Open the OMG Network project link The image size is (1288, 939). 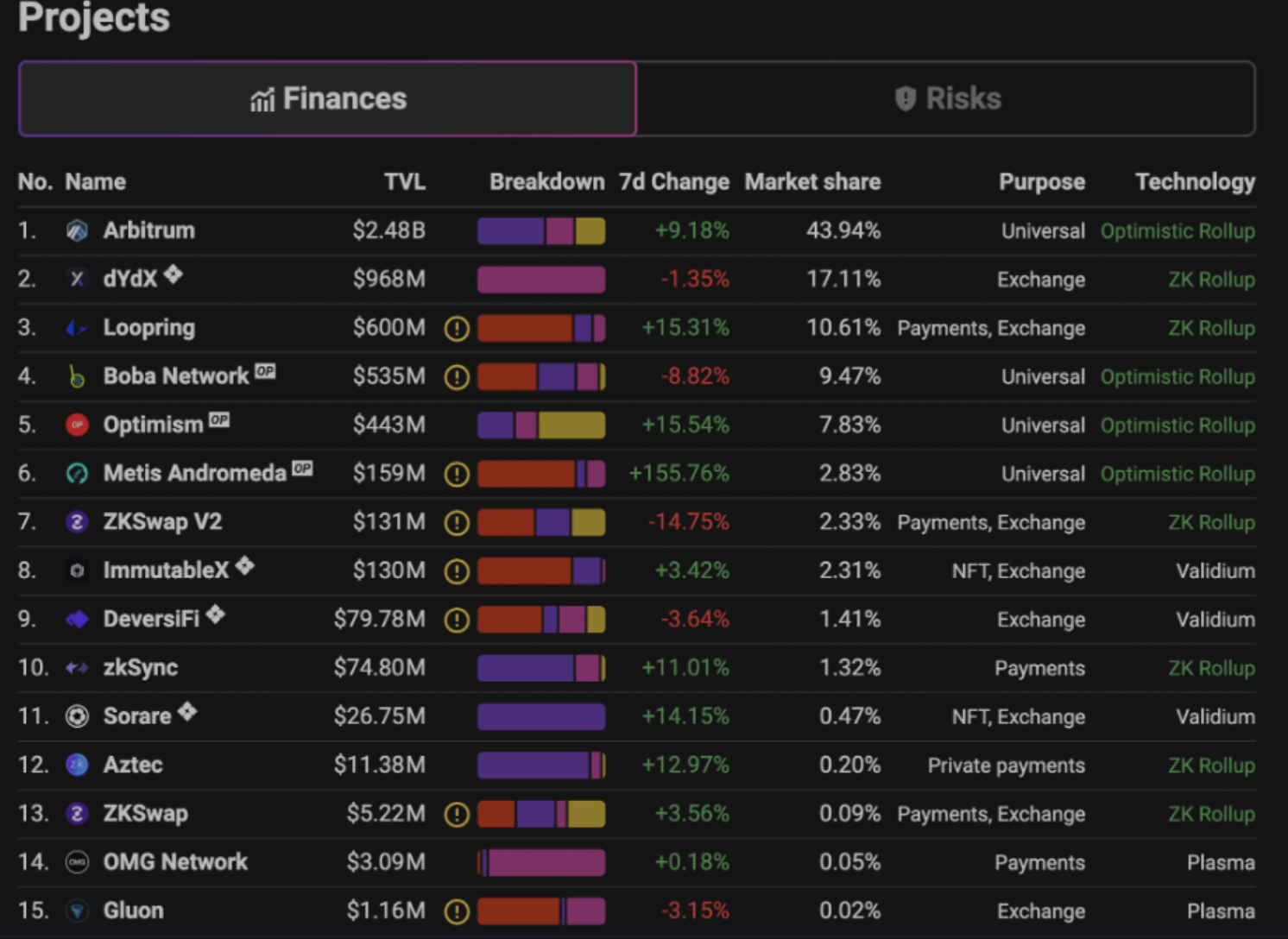pos(175,862)
